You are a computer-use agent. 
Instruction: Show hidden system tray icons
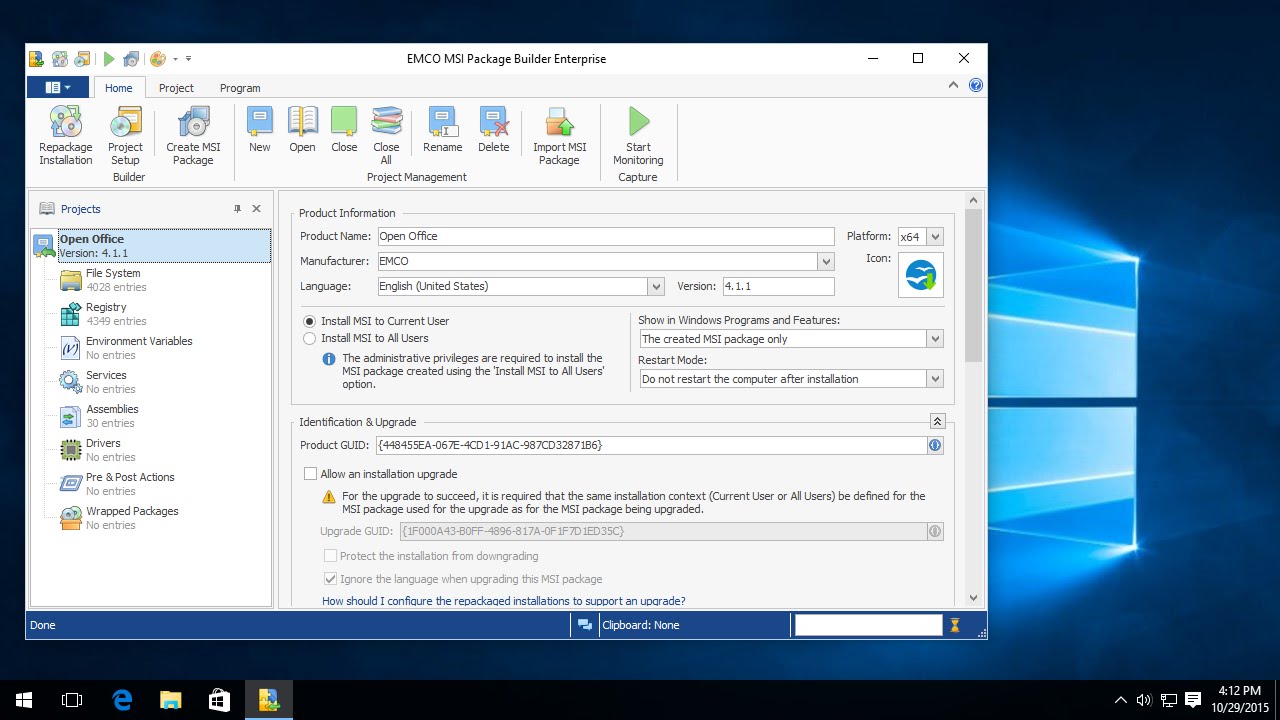tap(1120, 700)
